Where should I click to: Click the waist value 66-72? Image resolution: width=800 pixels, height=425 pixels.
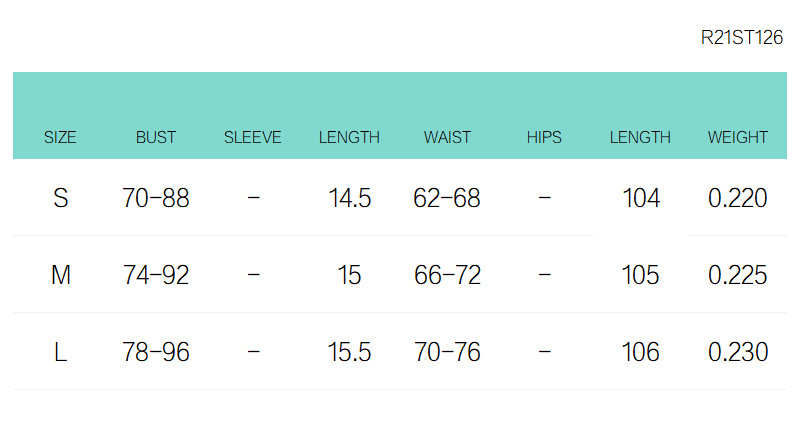pos(447,275)
